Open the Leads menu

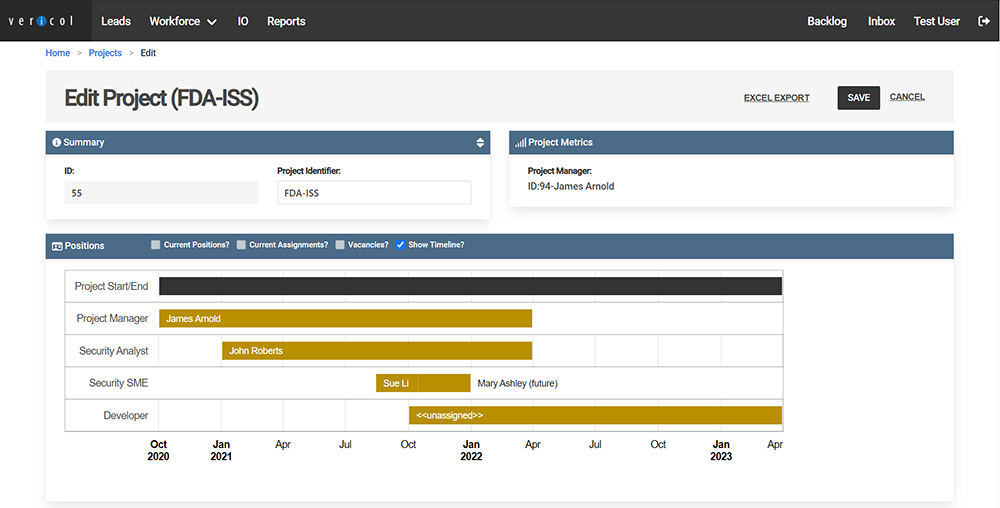click(116, 21)
